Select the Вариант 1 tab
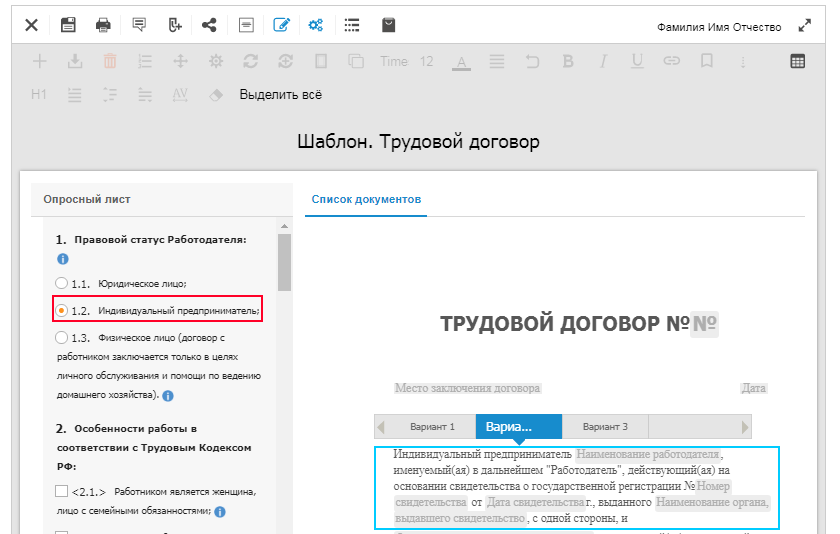Screen dimensions: 840x534 (432, 427)
